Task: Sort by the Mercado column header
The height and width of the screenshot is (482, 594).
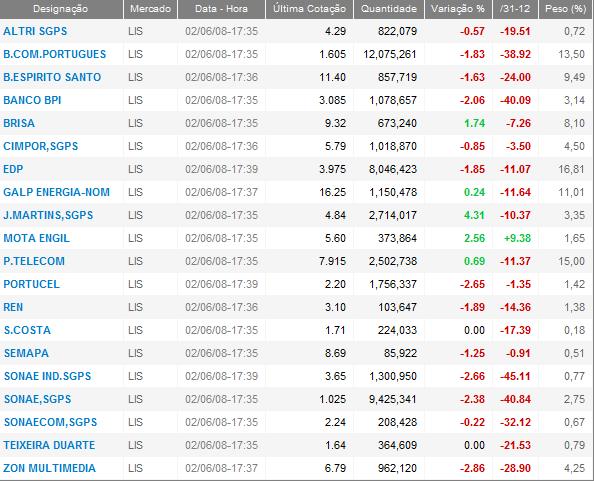Action: coord(150,9)
